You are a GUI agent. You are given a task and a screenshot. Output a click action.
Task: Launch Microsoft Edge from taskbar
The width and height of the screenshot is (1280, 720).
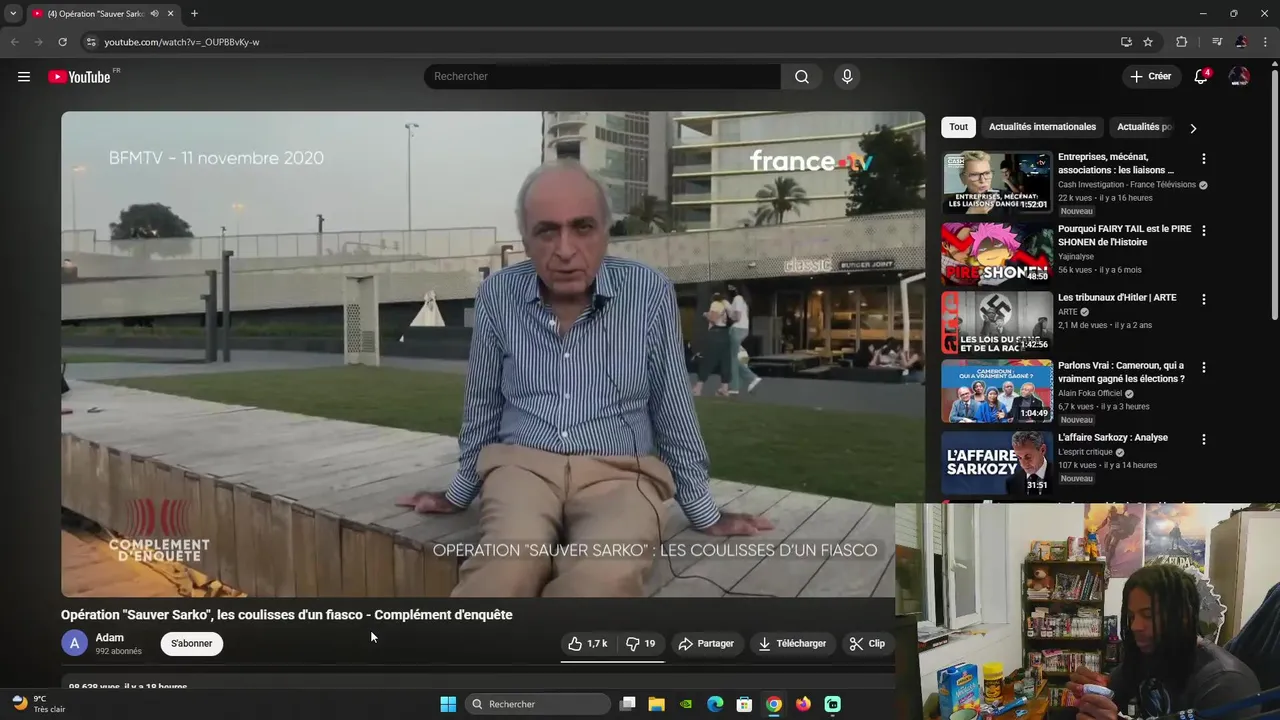tap(715, 704)
